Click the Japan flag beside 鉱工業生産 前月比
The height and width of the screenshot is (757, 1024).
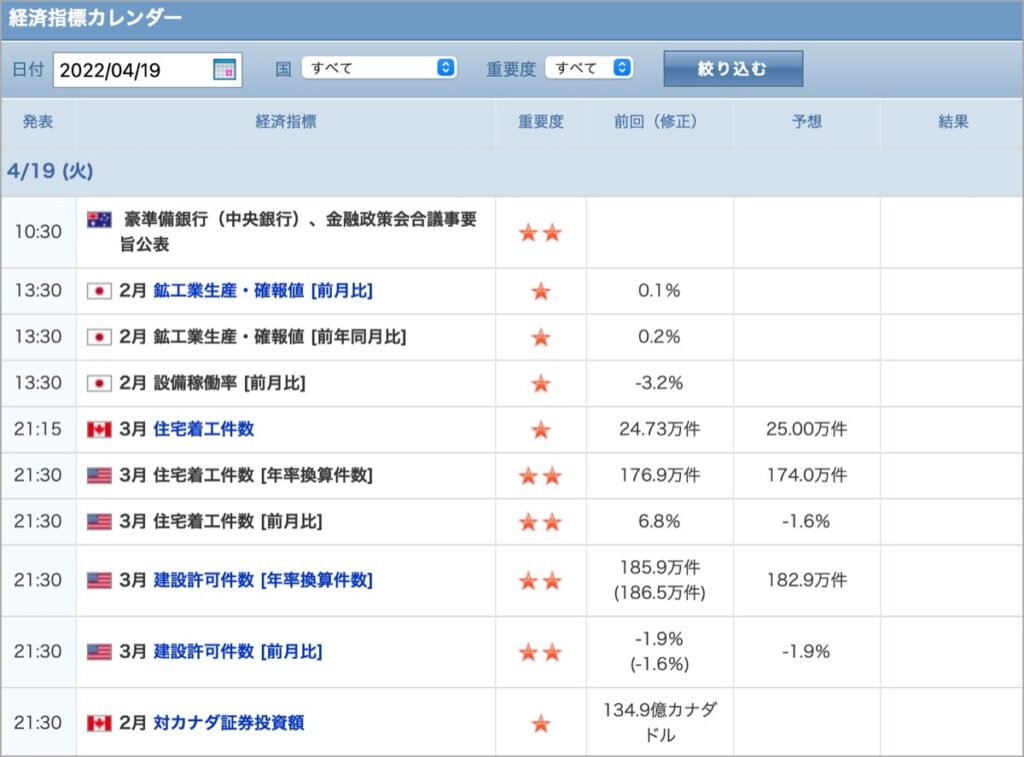[x=99, y=291]
